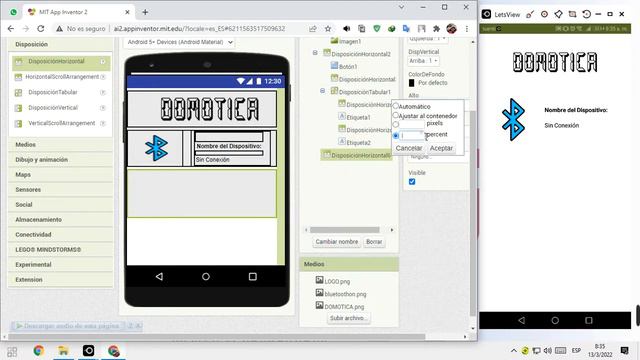The image size is (640, 360).
Task: Open help for DisposiciónVertical component
Action: 103,108
